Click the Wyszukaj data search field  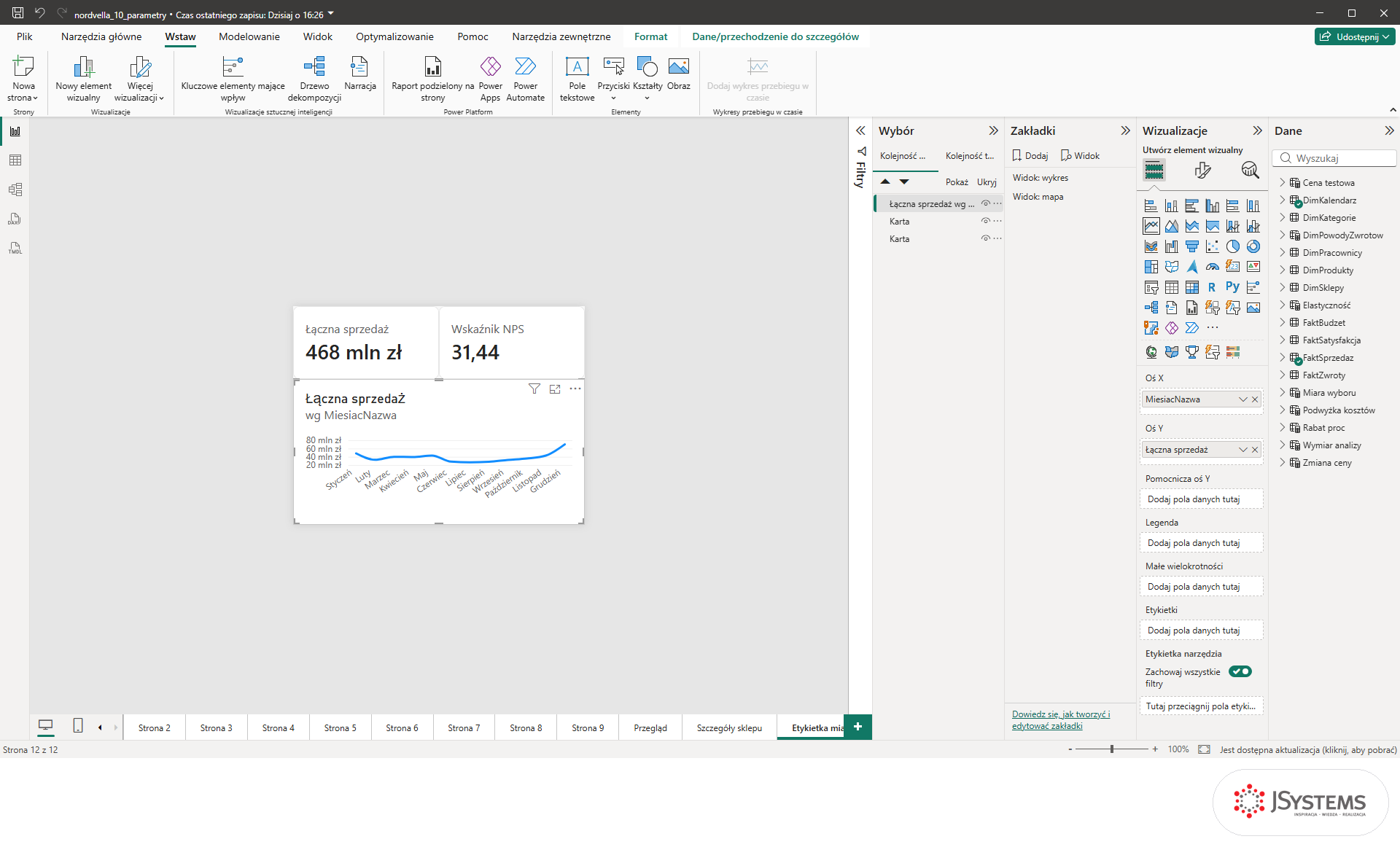coord(1334,158)
